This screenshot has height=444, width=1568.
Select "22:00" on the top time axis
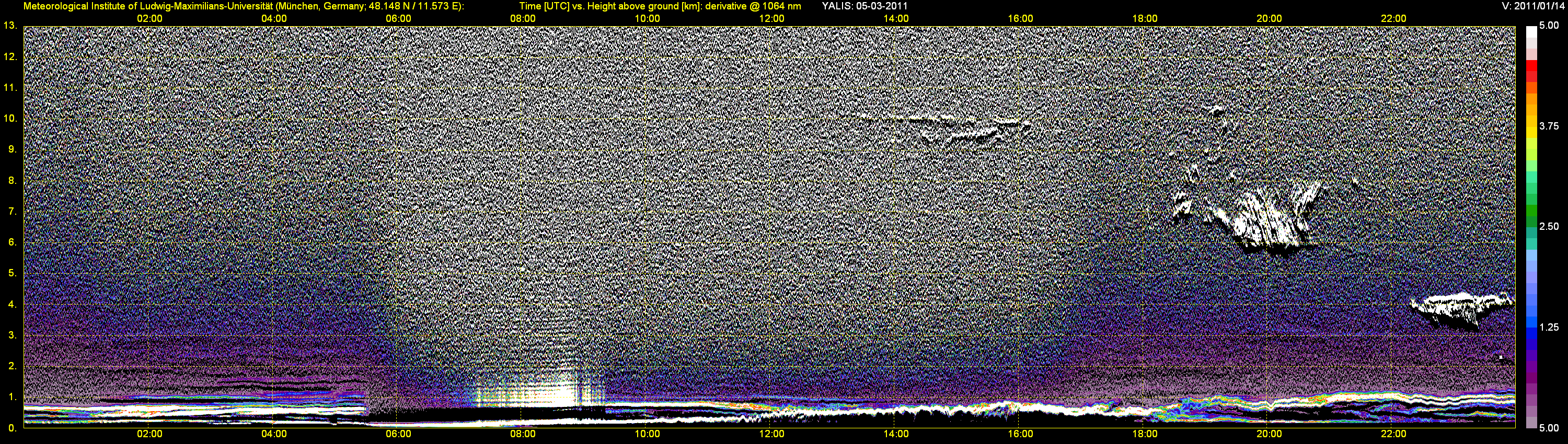(x=1394, y=18)
